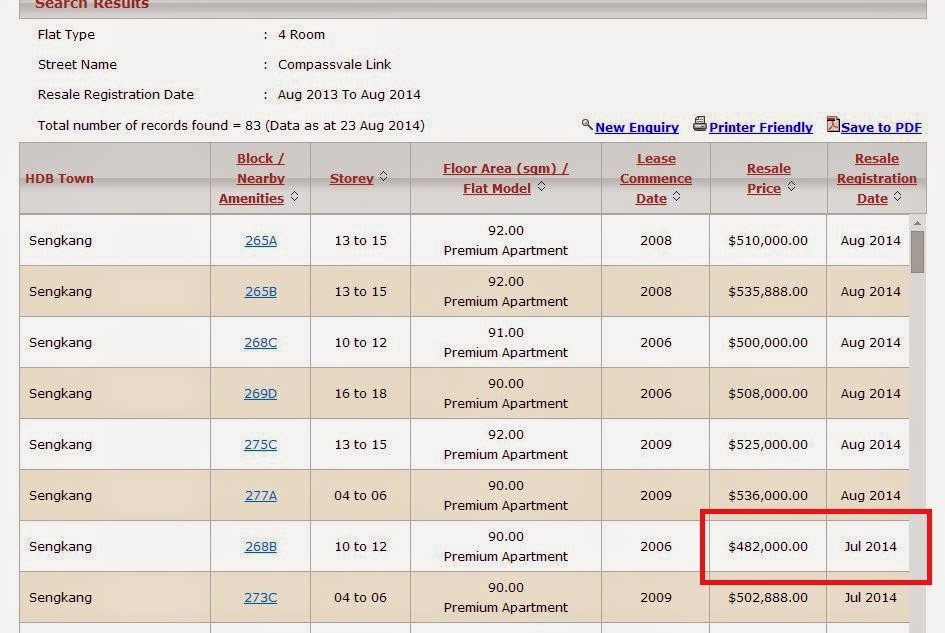The height and width of the screenshot is (633, 945).
Task: Select the $525,000.00 resale price cell
Action: (x=768, y=444)
